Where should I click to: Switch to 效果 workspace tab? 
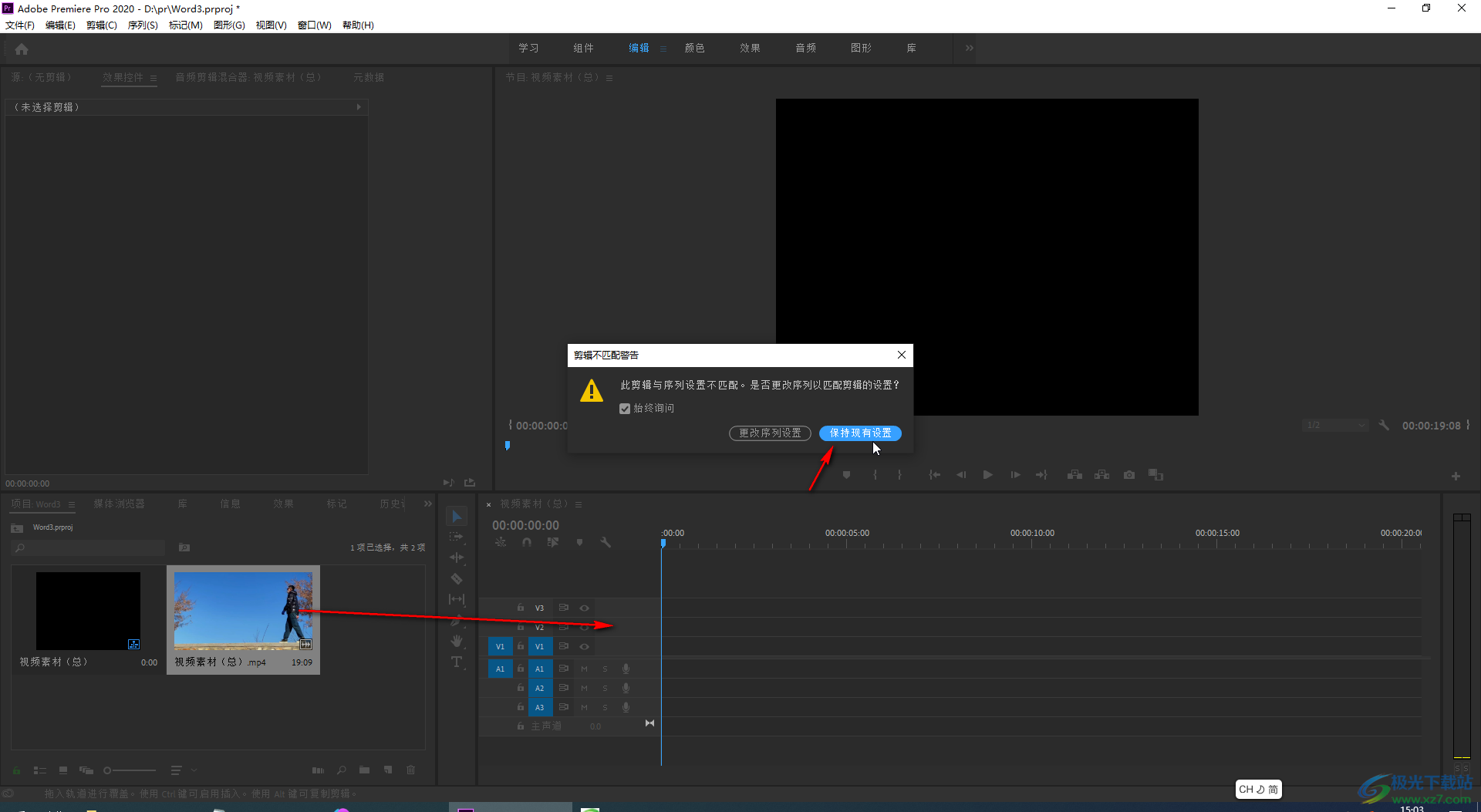tap(750, 48)
